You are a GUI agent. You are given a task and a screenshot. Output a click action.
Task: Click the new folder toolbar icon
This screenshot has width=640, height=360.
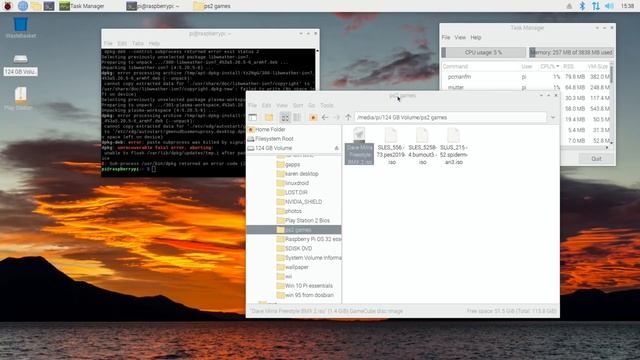pyautogui.click(x=269, y=118)
